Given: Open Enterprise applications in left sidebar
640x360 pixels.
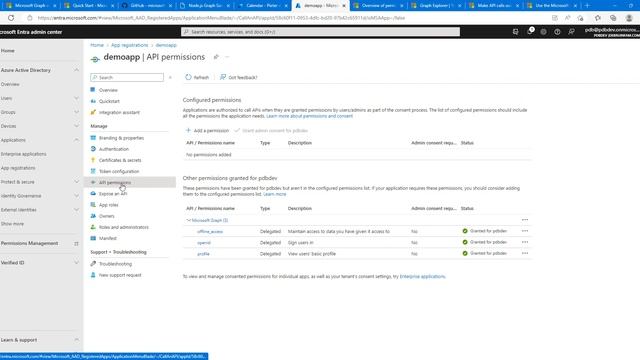Looking at the screenshot, I should tap(23, 154).
